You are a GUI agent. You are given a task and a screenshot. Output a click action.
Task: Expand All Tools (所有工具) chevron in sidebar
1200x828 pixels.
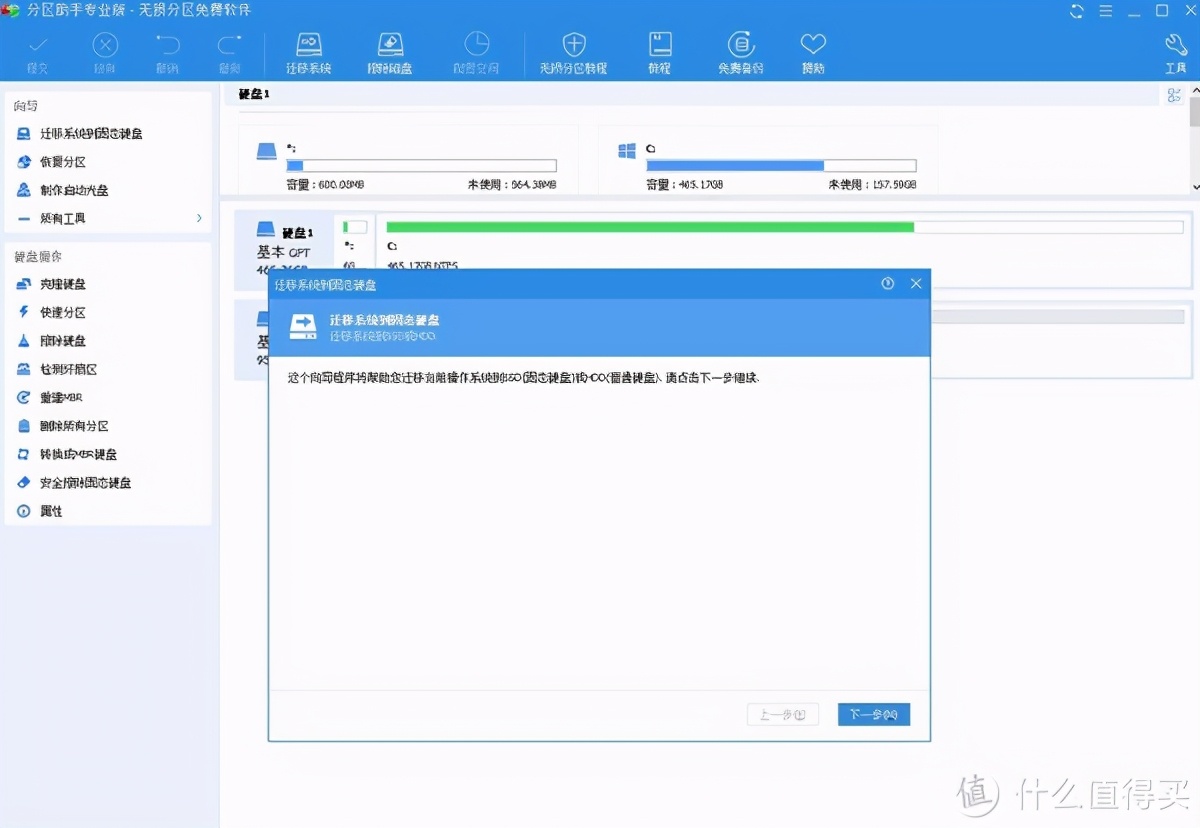[199, 218]
